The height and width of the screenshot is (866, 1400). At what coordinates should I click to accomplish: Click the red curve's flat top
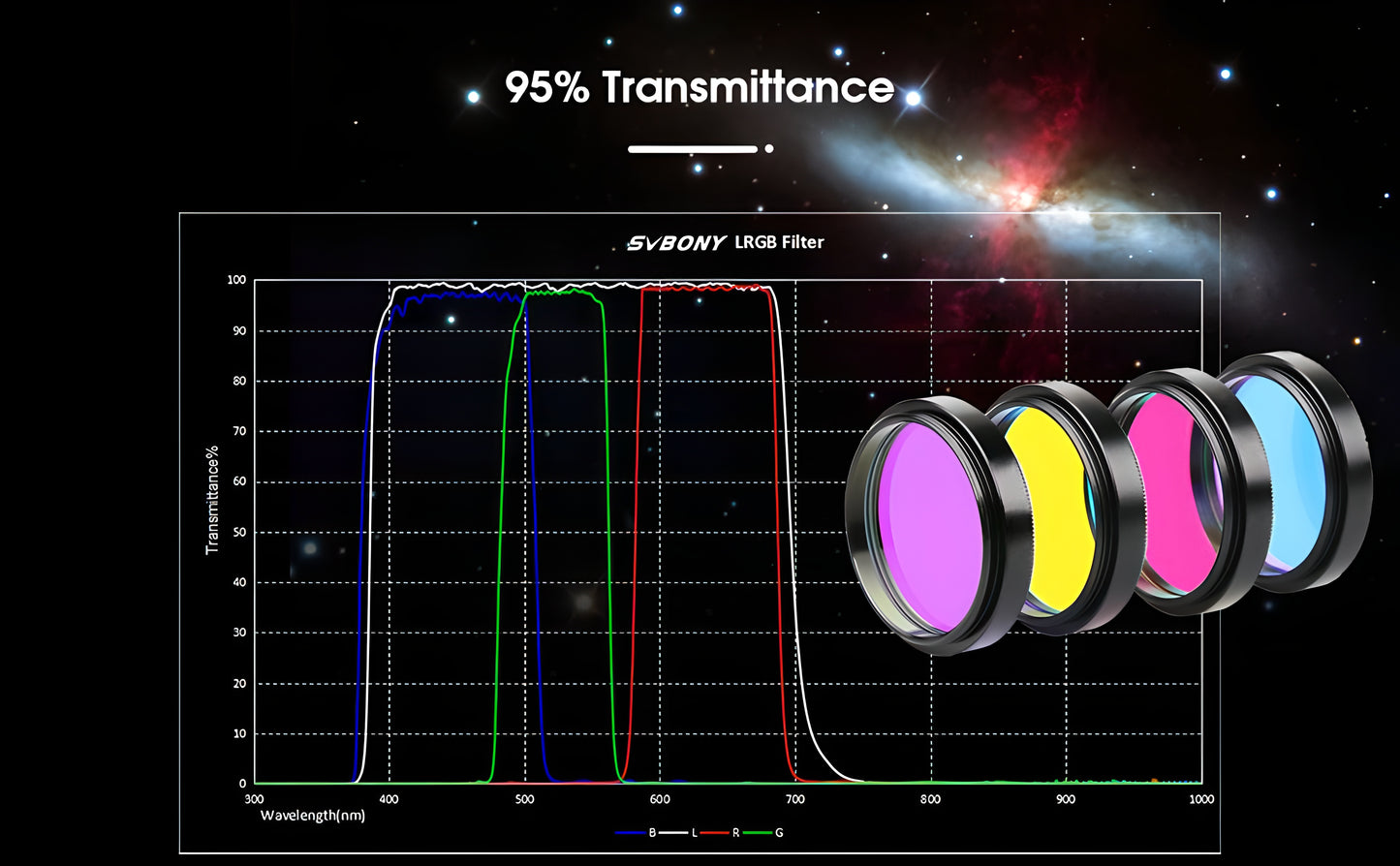(707, 287)
